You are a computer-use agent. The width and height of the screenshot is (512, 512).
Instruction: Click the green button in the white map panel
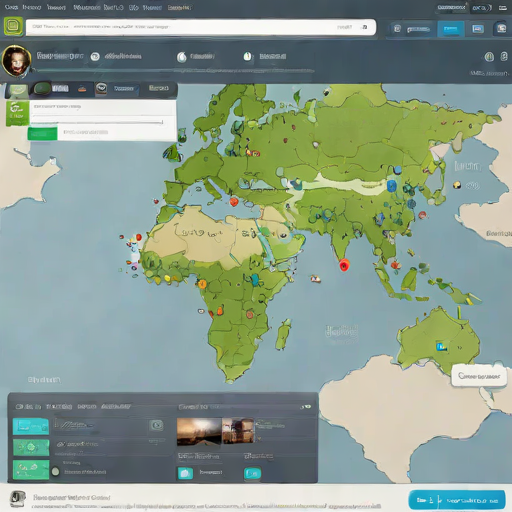42,134
